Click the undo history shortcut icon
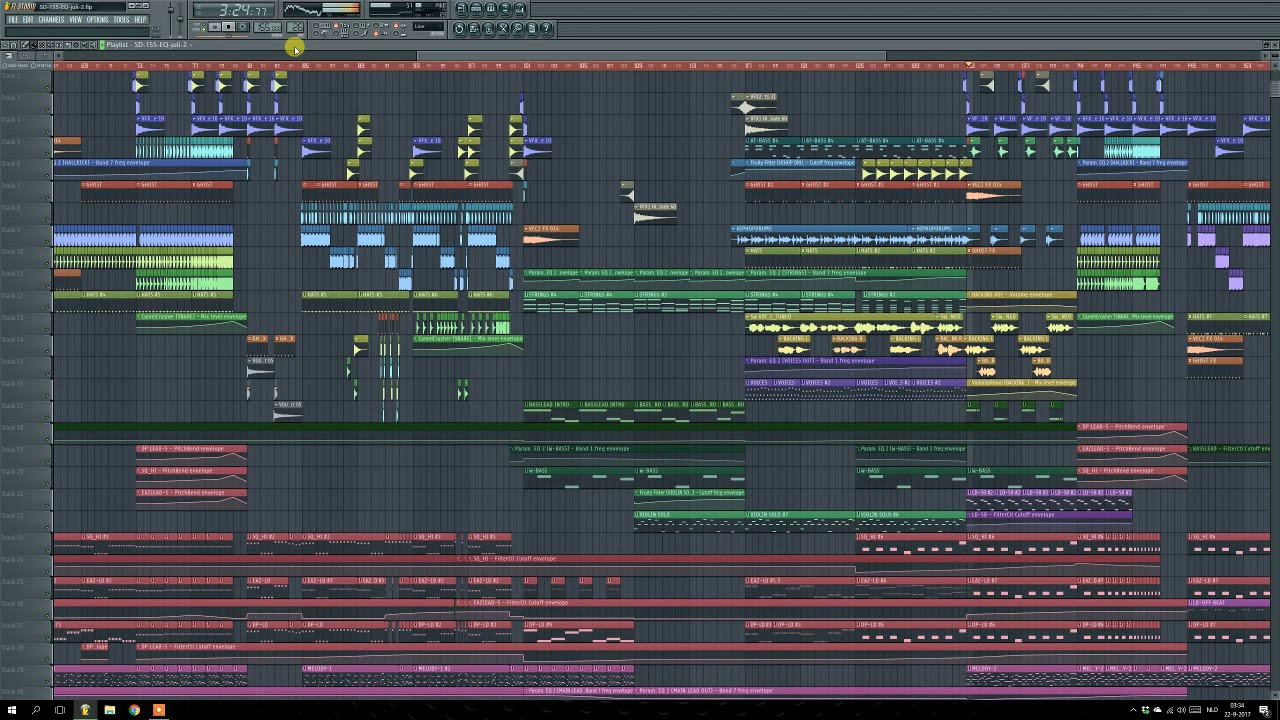This screenshot has width=1280, height=720. point(459,29)
